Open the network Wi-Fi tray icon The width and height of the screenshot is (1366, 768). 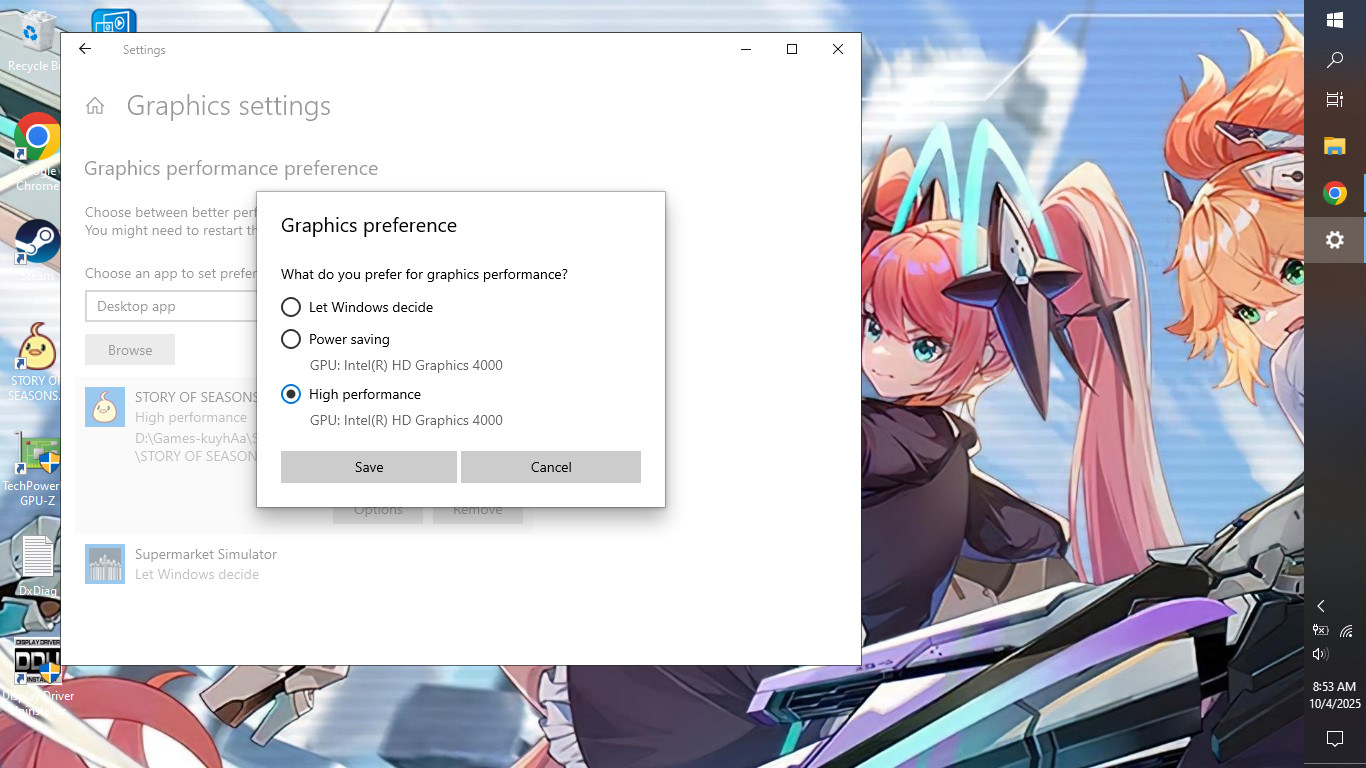point(1347,631)
